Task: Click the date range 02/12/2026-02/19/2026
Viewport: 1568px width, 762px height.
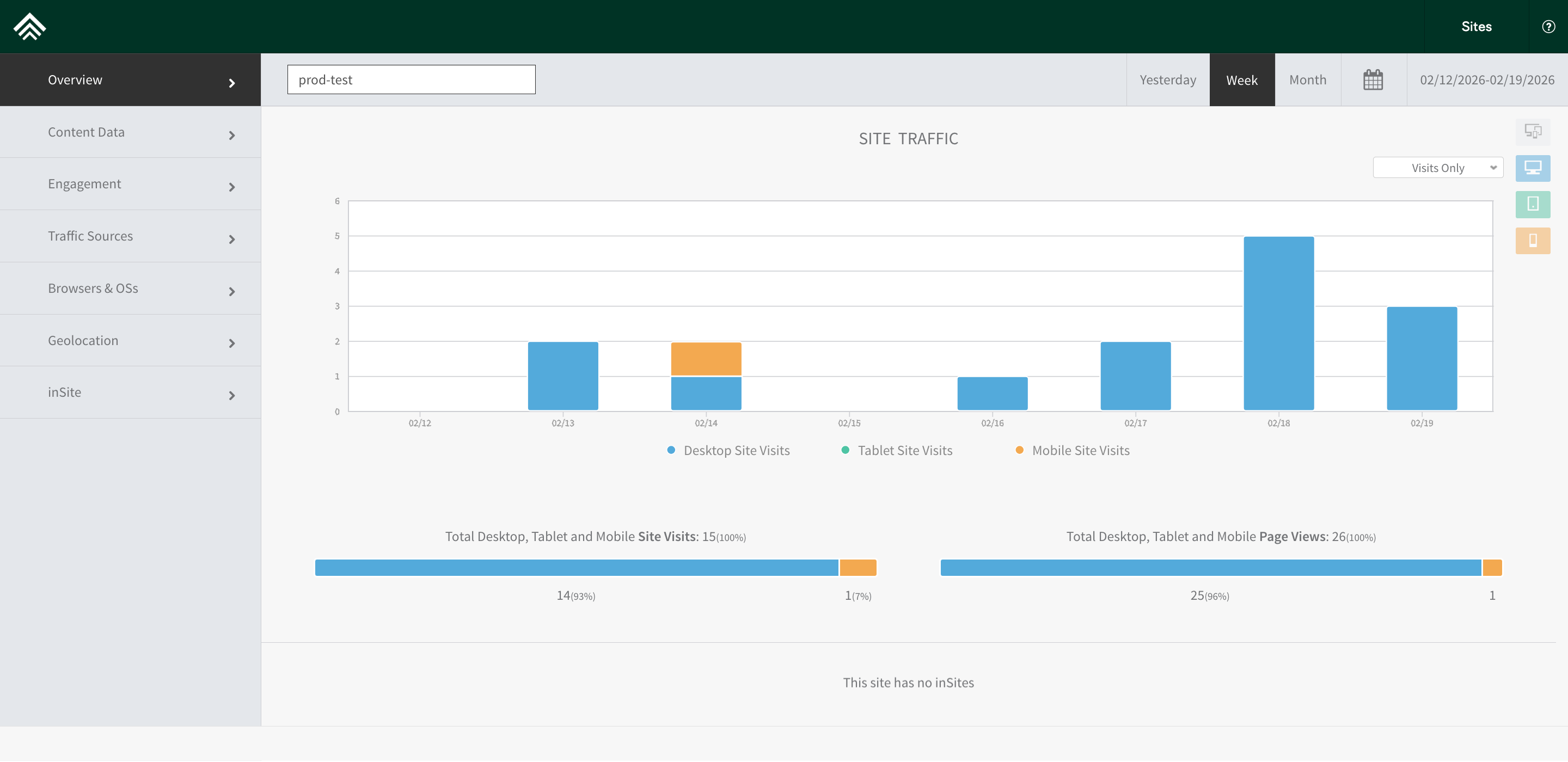Action: pyautogui.click(x=1486, y=79)
